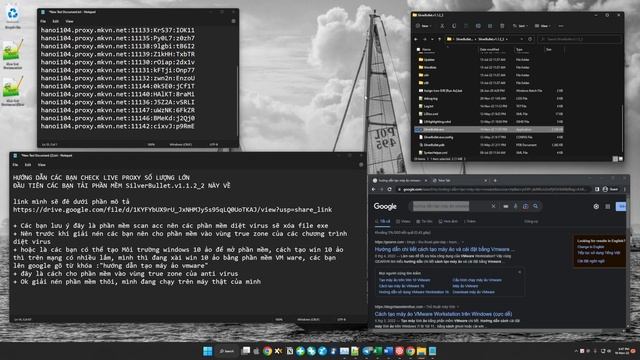The width and height of the screenshot is (640, 360).
Task: Click the Share icon in File Explorer toolbar
Action: pos(490,26)
